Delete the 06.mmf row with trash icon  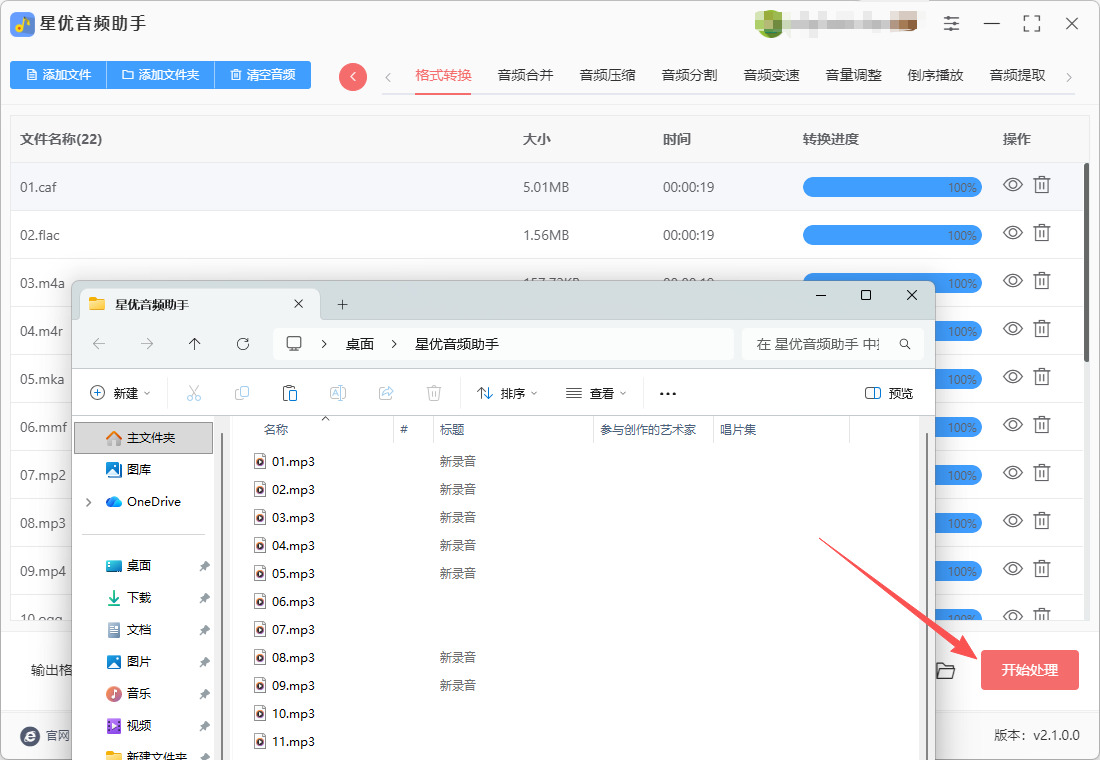click(x=1042, y=425)
